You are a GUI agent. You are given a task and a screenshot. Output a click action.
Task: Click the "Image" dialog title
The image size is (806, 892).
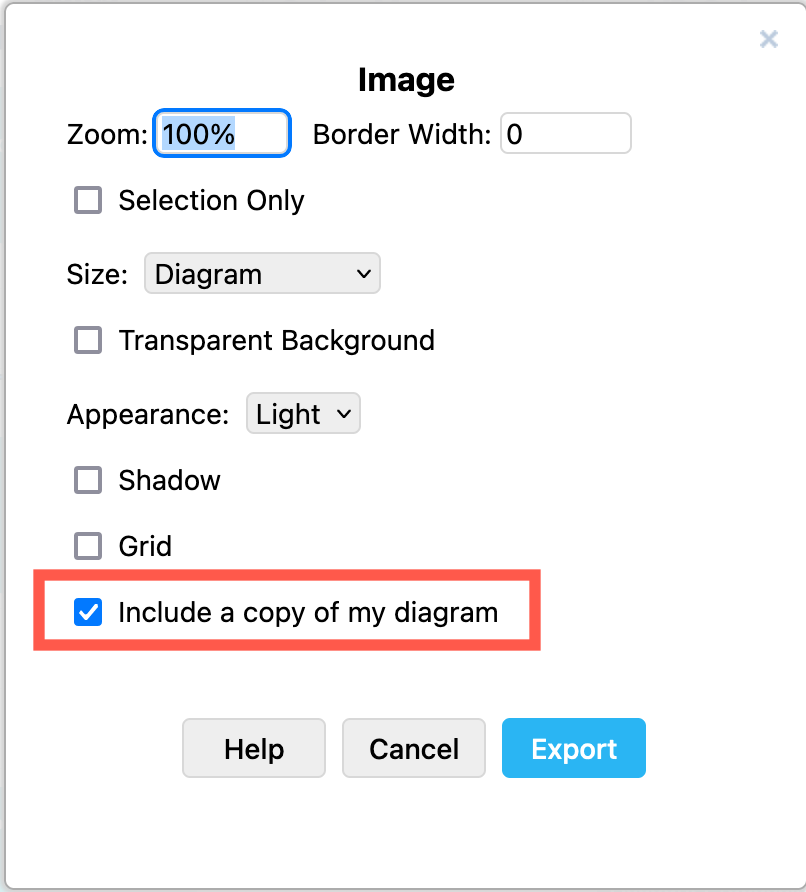coord(405,80)
